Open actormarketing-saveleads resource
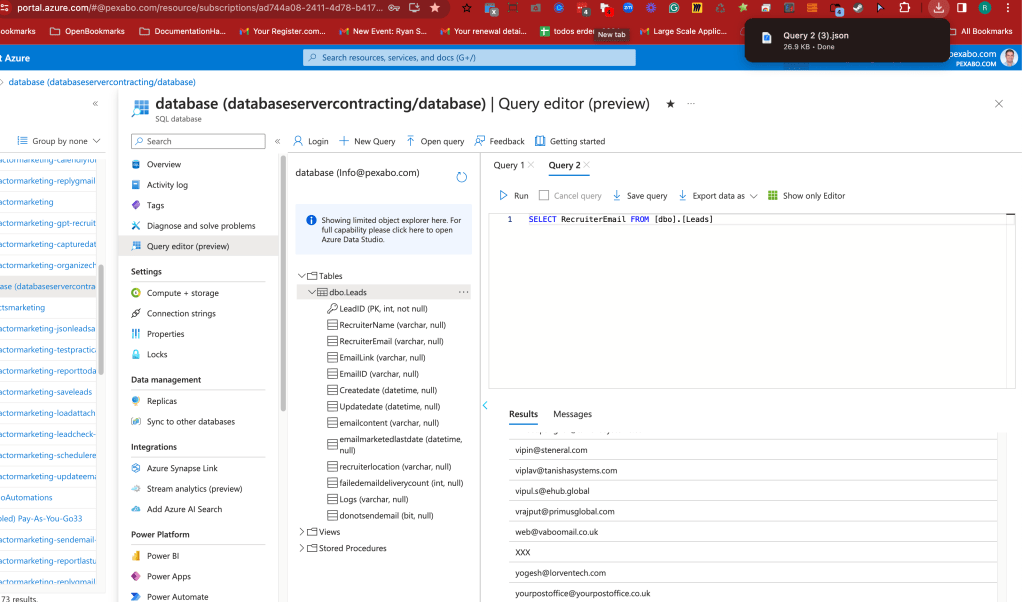1022x602 pixels. point(48,392)
